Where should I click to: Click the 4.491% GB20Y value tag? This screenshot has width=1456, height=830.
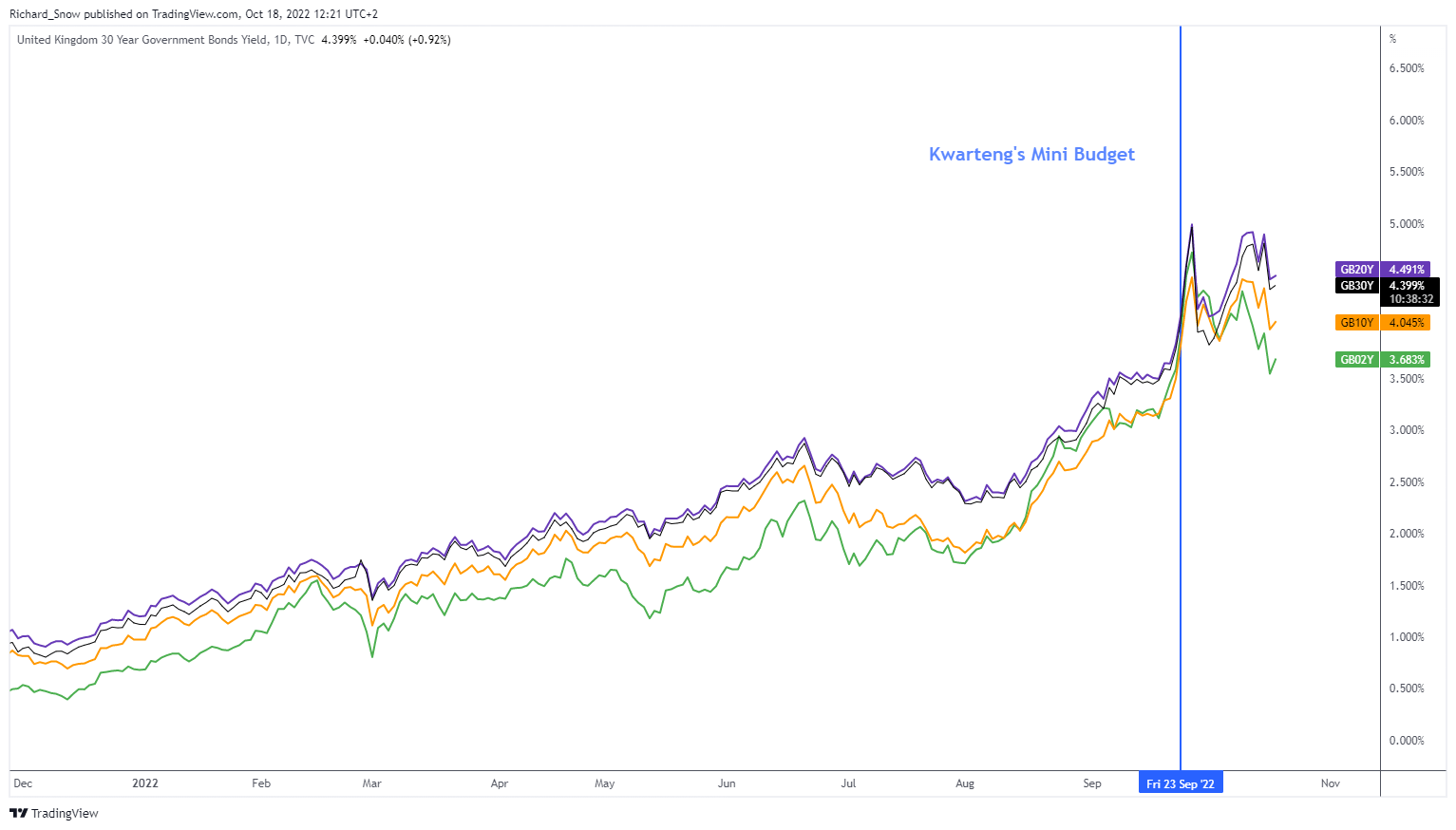[1406, 270]
